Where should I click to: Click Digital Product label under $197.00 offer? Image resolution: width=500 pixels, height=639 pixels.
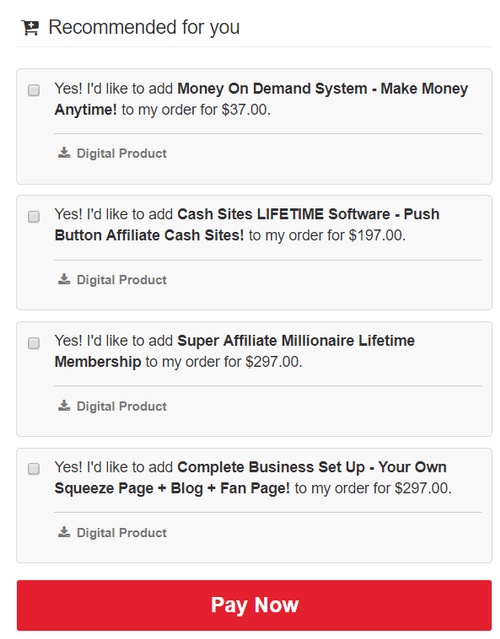[x=122, y=280]
